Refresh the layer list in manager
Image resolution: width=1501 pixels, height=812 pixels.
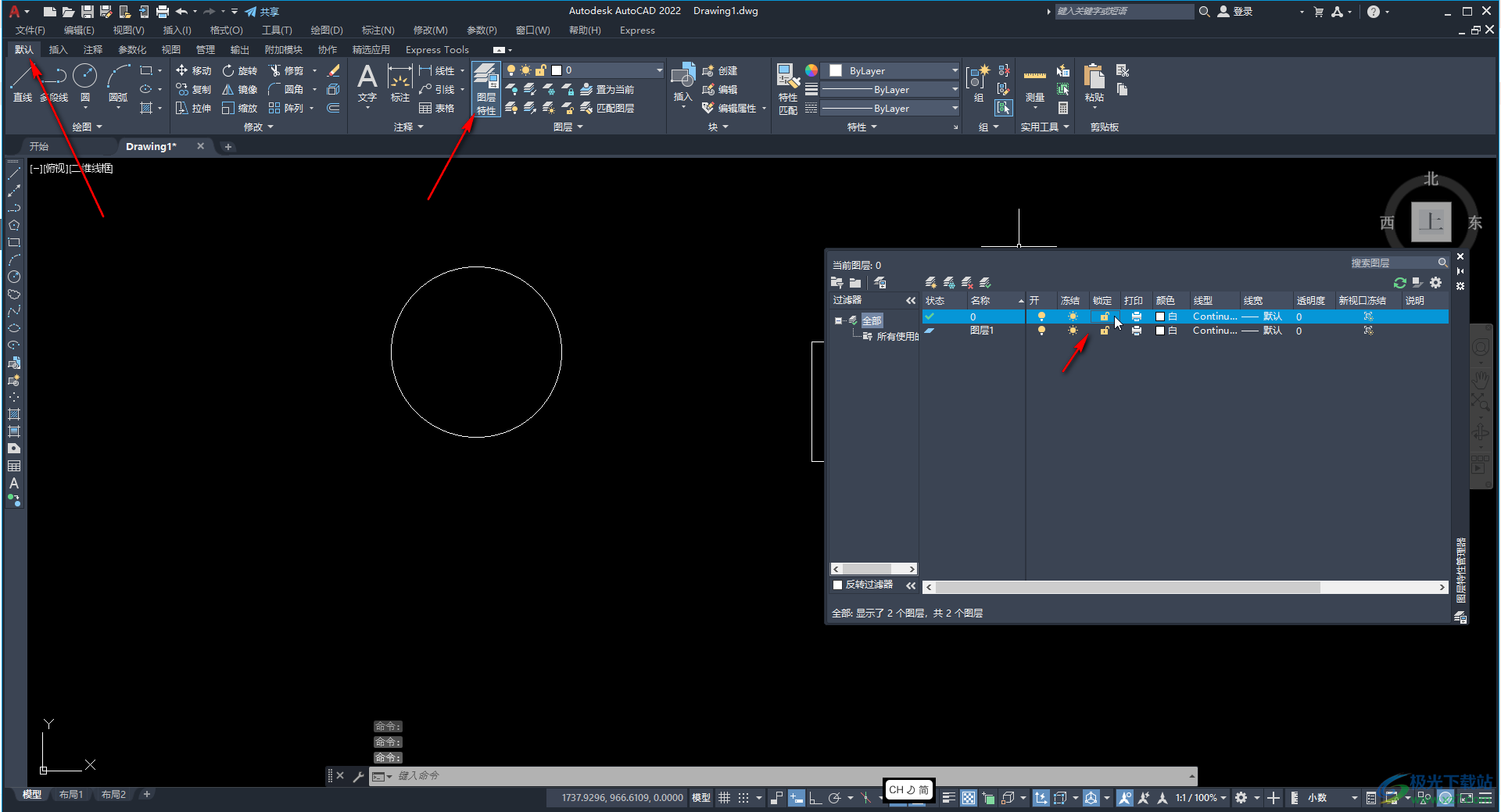coord(1399,282)
